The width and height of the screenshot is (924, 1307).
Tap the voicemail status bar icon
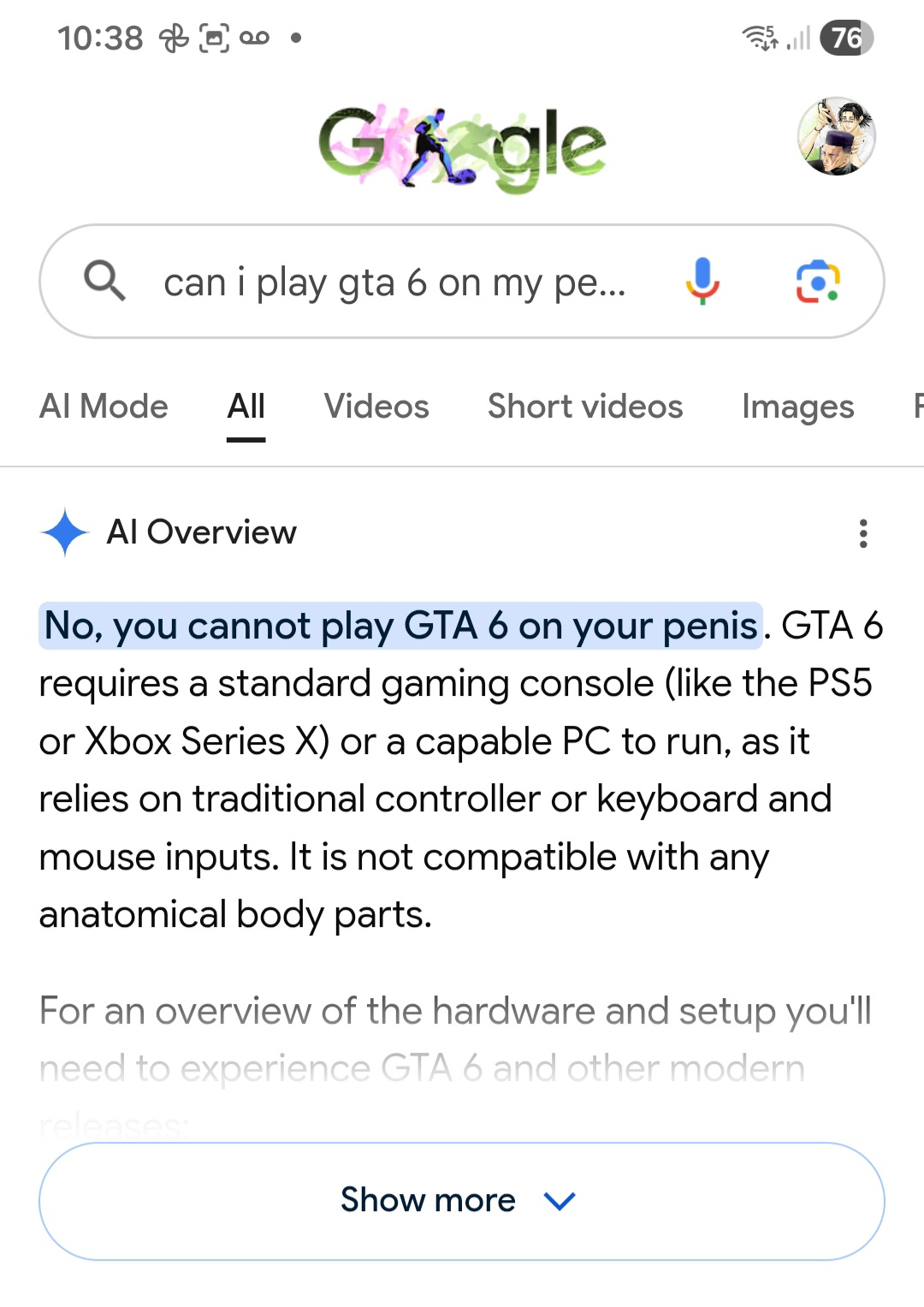254,38
